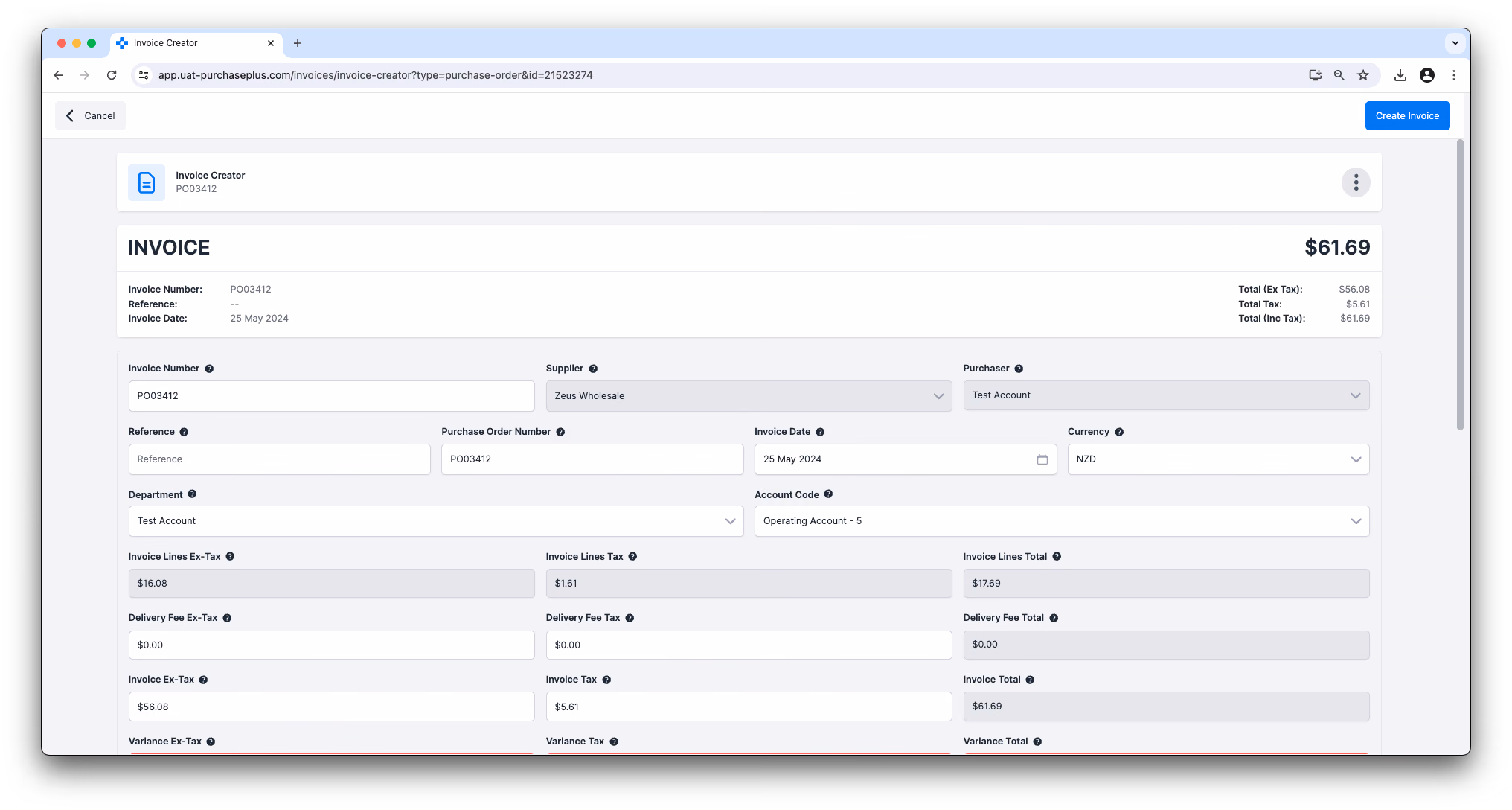Click the Create Invoice button
Image resolution: width=1512 pixels, height=810 pixels.
1407,116
